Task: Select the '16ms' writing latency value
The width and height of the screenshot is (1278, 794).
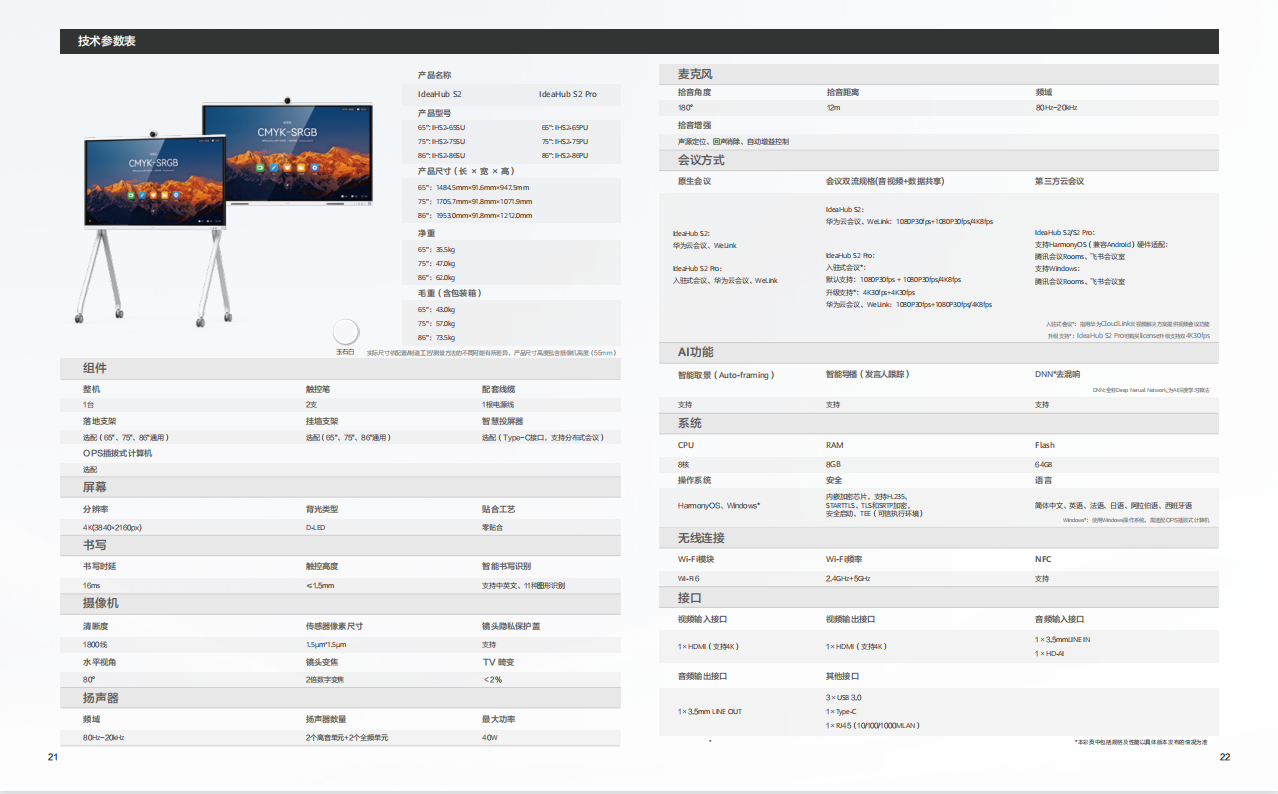Action: click(x=91, y=585)
